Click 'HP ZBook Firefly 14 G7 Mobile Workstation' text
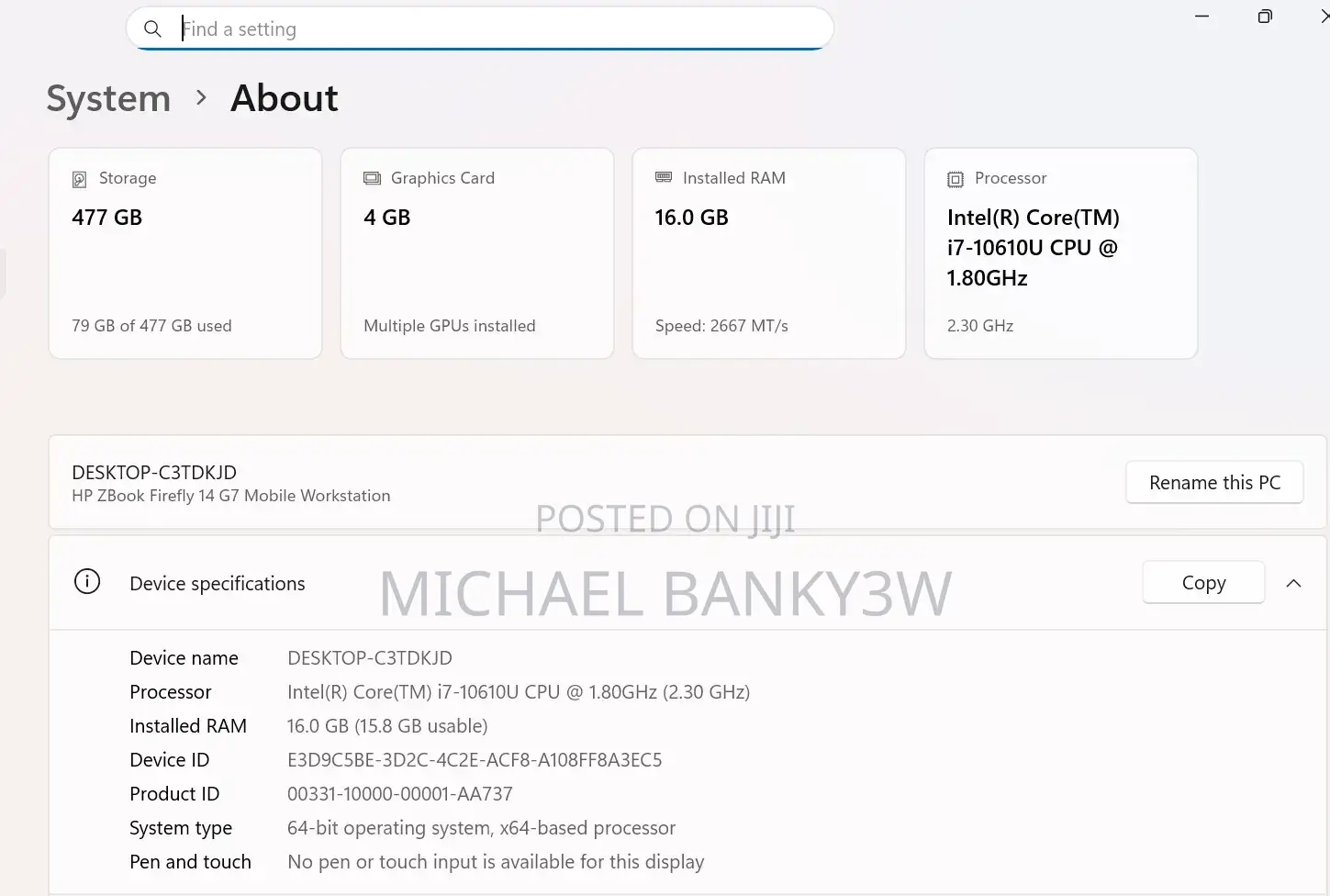 point(231,496)
